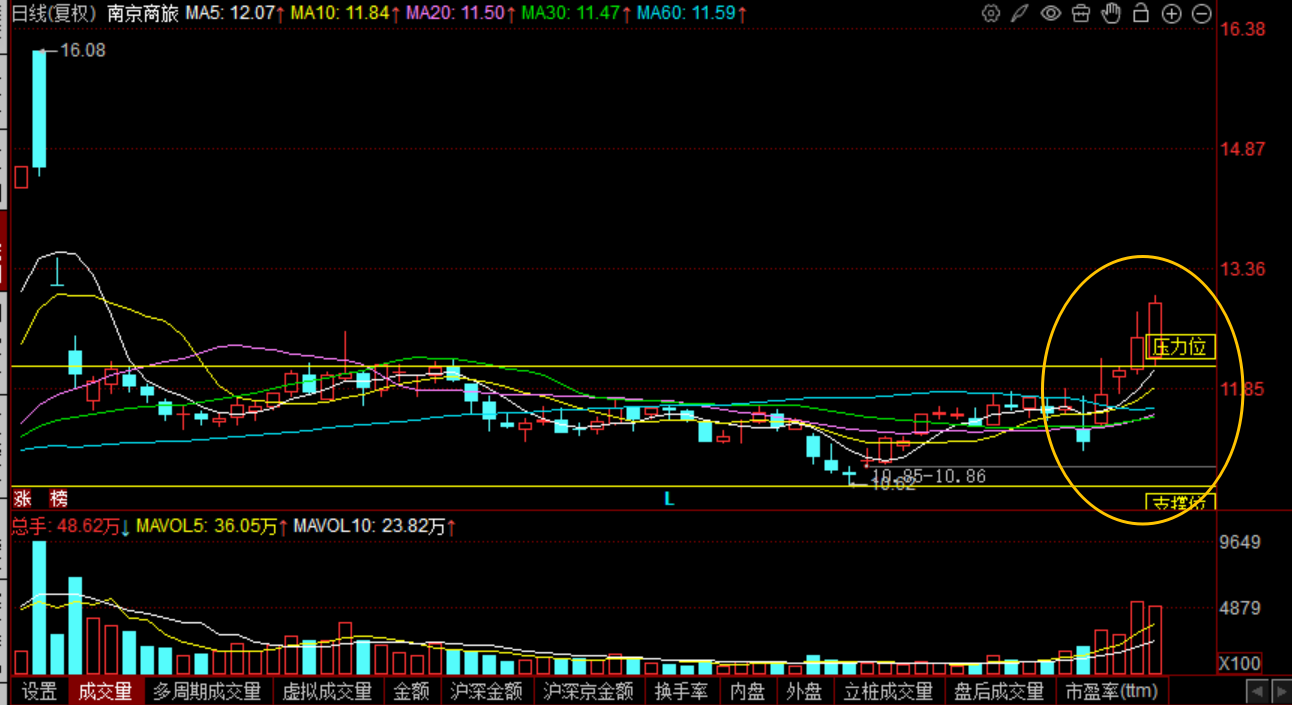Click the 16.08 high price label
This screenshot has width=1292, height=705.
click(83, 50)
